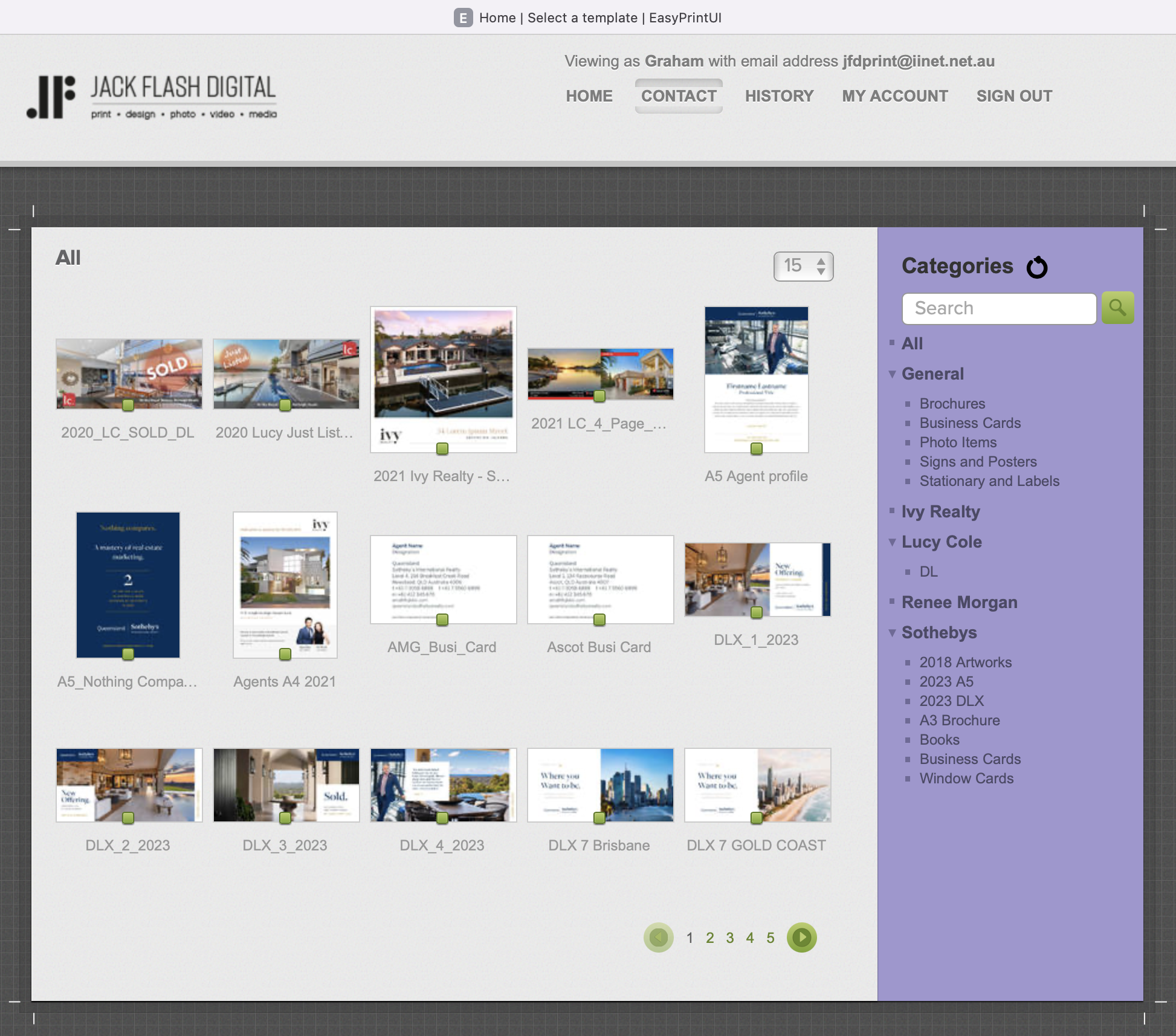Open the Photo Items subcategory
Image resolution: width=1176 pixels, height=1036 pixels.
pos(958,442)
